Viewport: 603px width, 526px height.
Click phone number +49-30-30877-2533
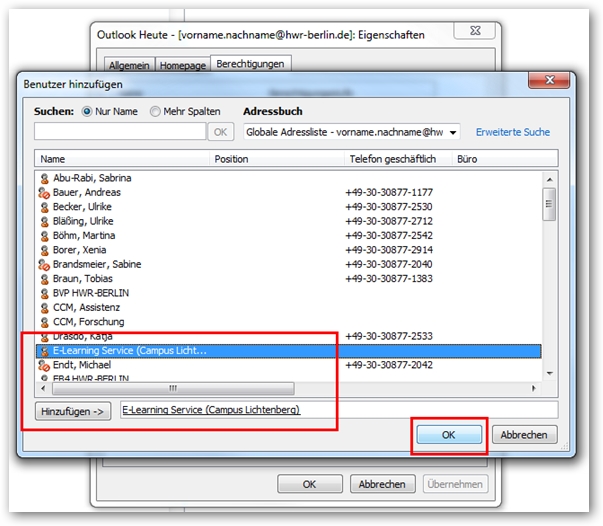[x=389, y=336]
